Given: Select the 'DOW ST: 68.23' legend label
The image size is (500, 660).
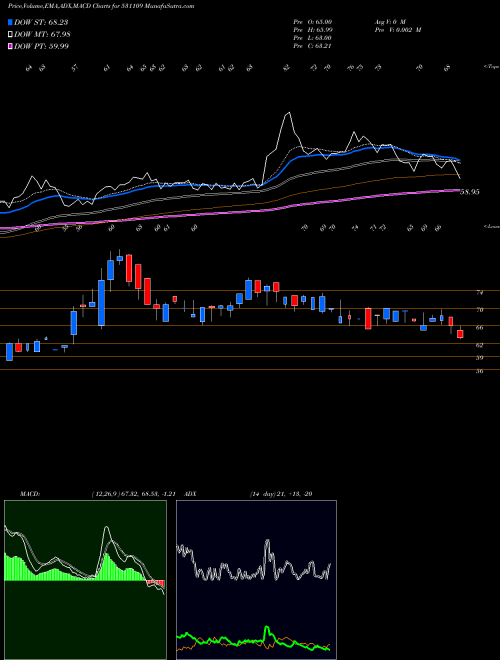Looking at the screenshot, I should (41, 22).
